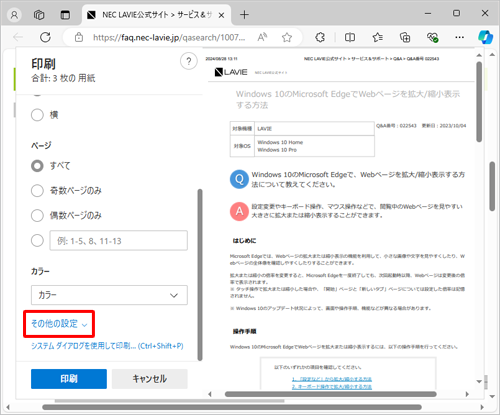Screen dimensions: 500x415
Task: Click the はじめに heading in preview
Action: coord(244,241)
